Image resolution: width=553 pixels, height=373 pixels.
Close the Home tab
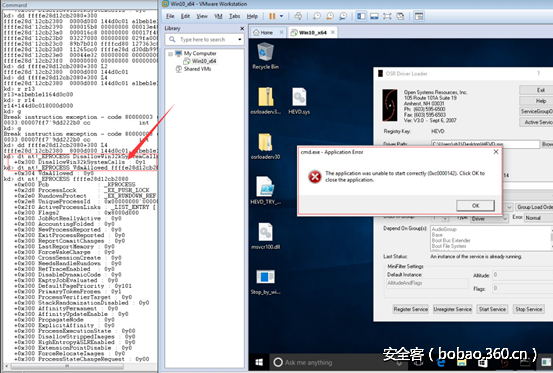tap(281, 32)
